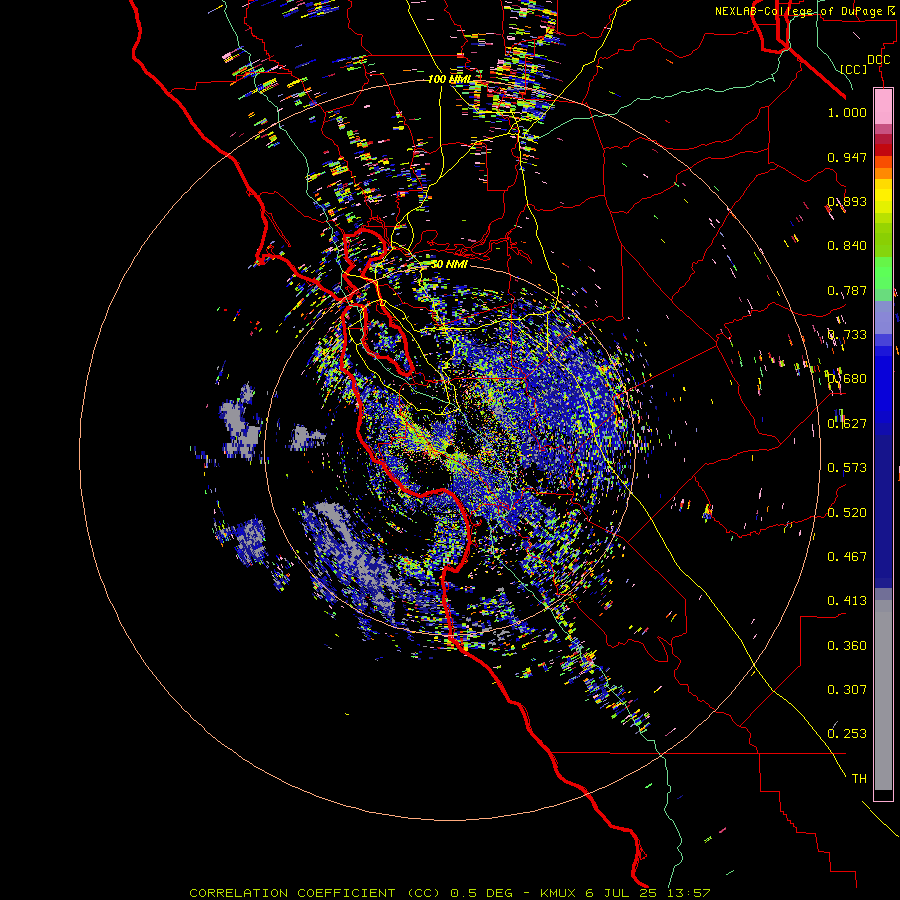Pick the red segment of the color bar

coord(883,150)
